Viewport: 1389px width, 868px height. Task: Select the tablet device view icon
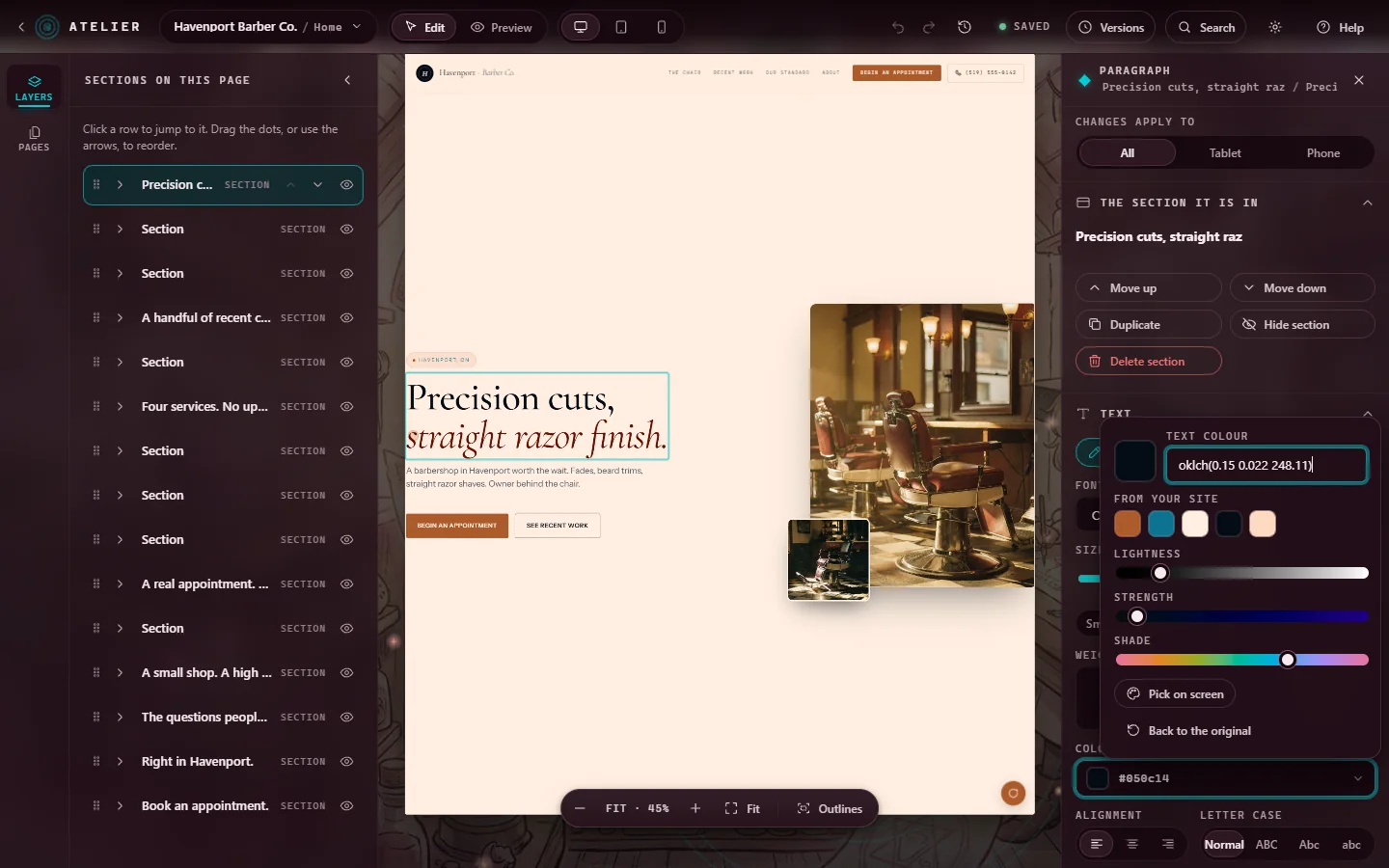coord(621,27)
